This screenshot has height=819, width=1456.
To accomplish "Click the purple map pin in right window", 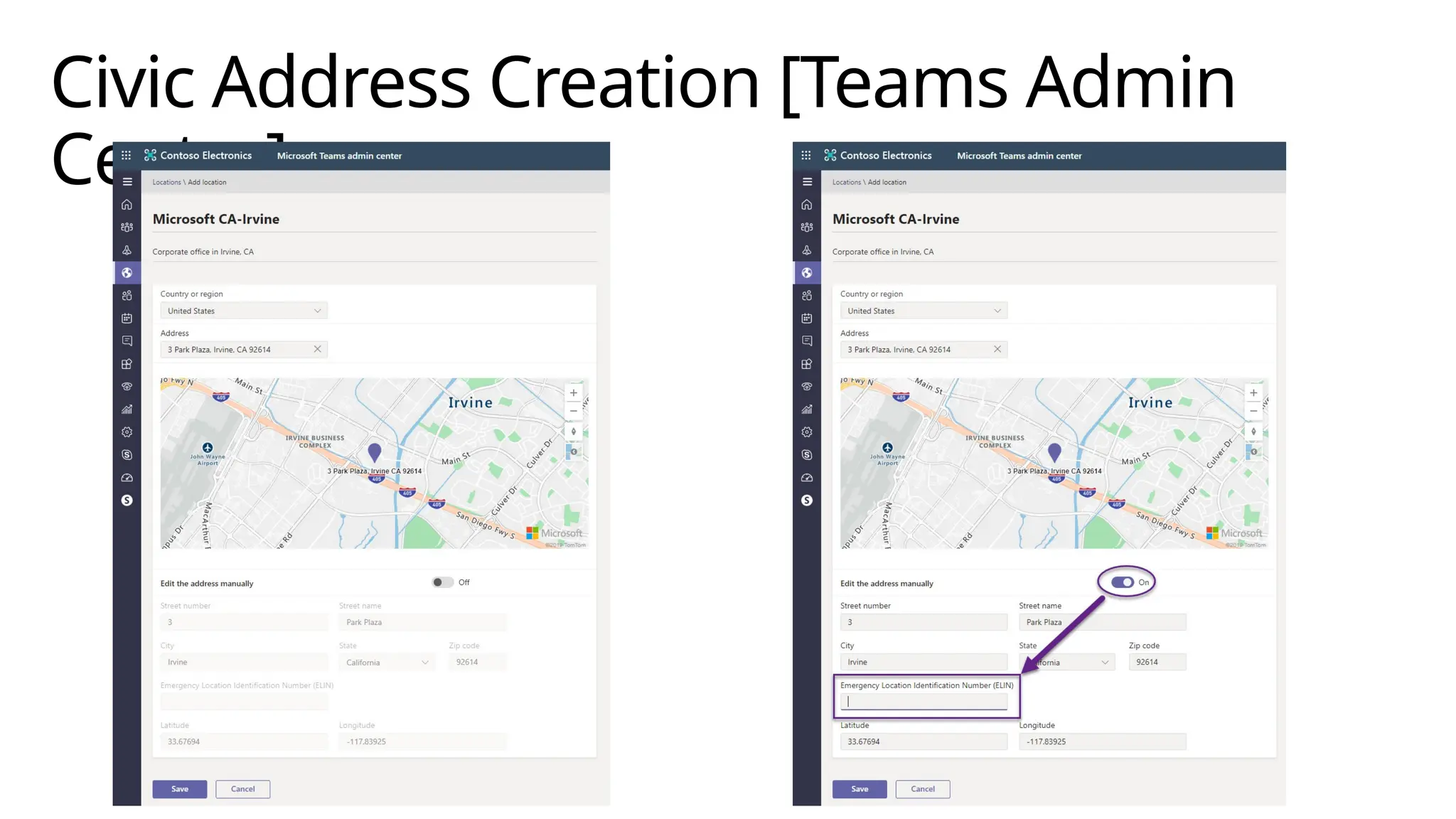I will 1054,452.
